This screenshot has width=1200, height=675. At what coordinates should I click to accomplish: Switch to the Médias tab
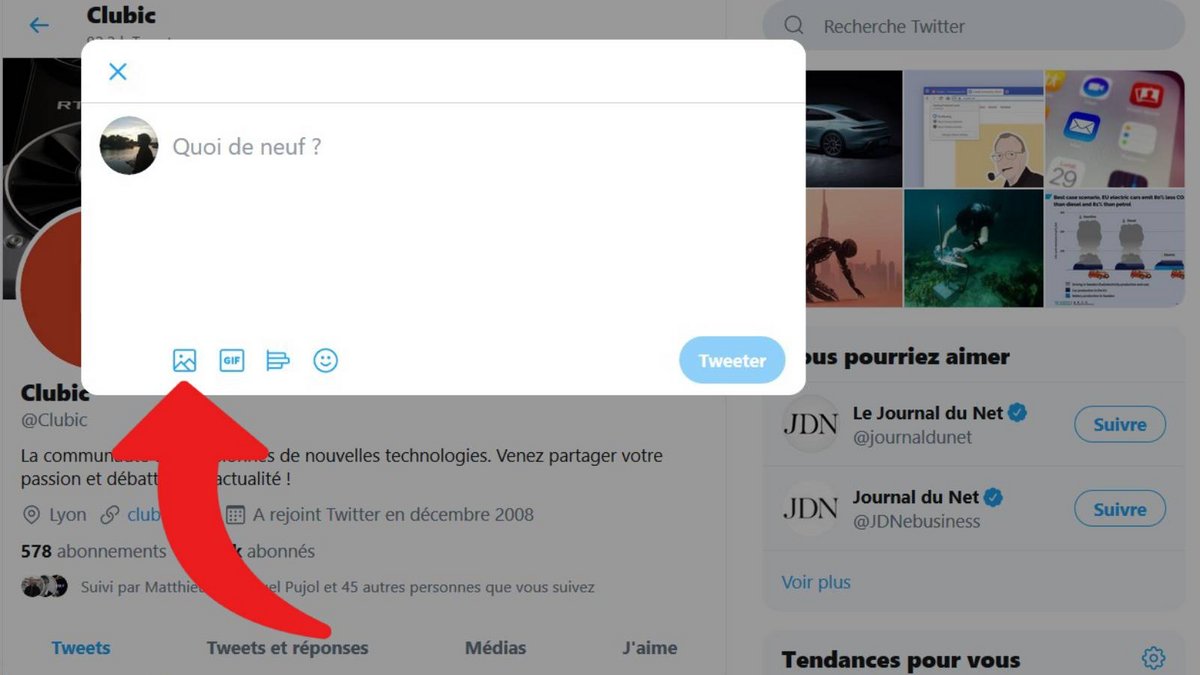[x=495, y=648]
